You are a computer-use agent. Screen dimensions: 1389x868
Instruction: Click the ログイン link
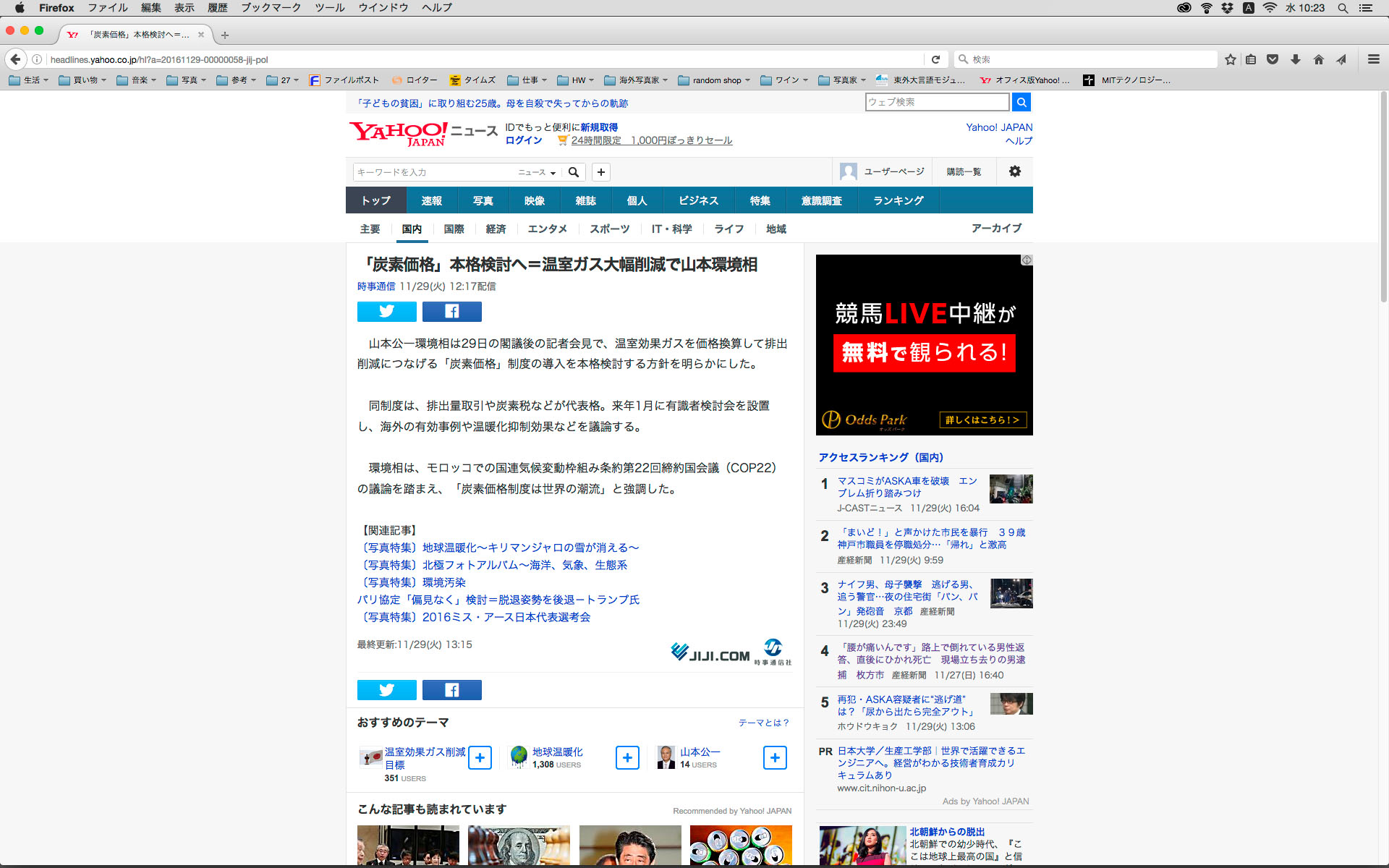point(523,140)
